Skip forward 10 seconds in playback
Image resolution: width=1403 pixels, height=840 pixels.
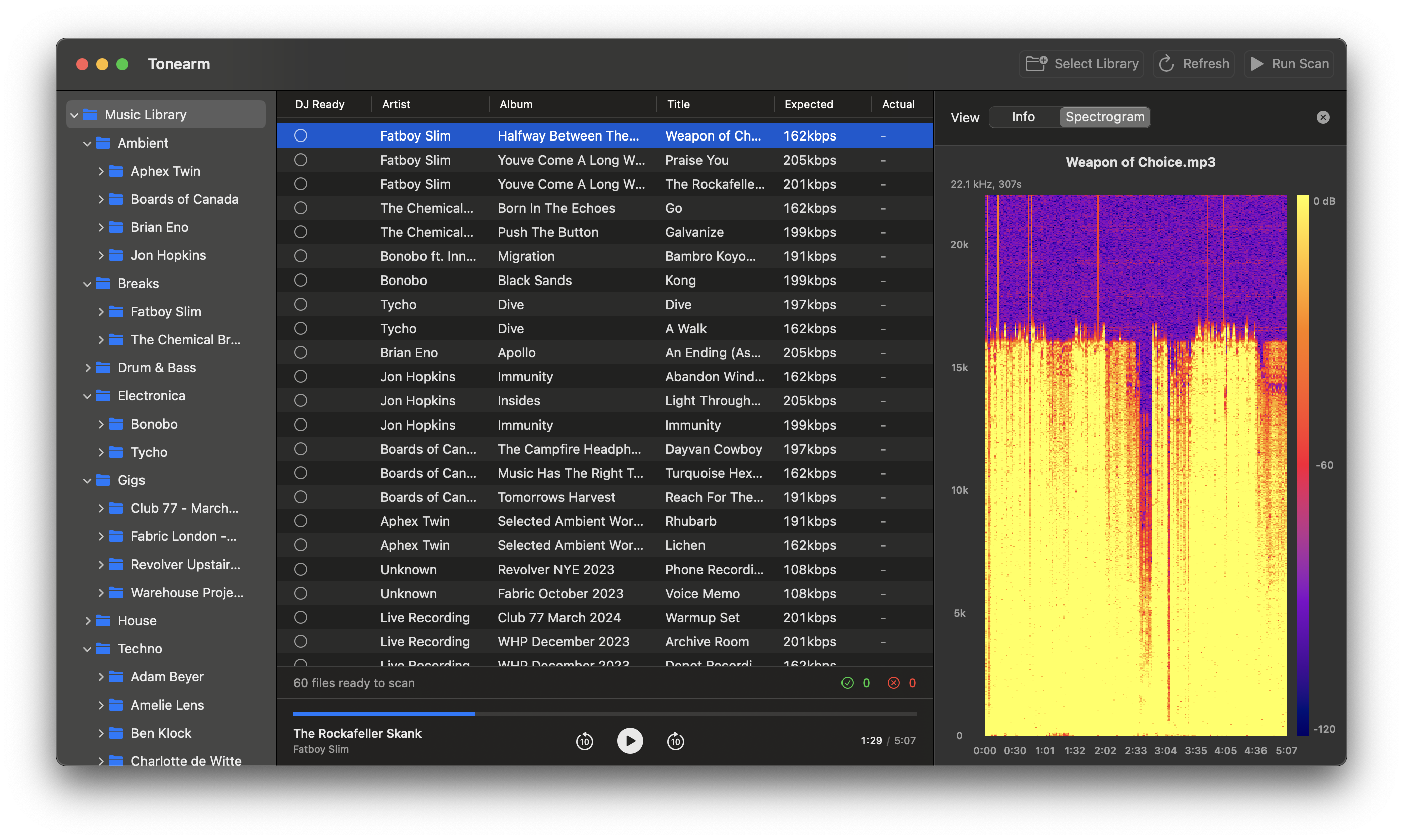click(x=675, y=740)
